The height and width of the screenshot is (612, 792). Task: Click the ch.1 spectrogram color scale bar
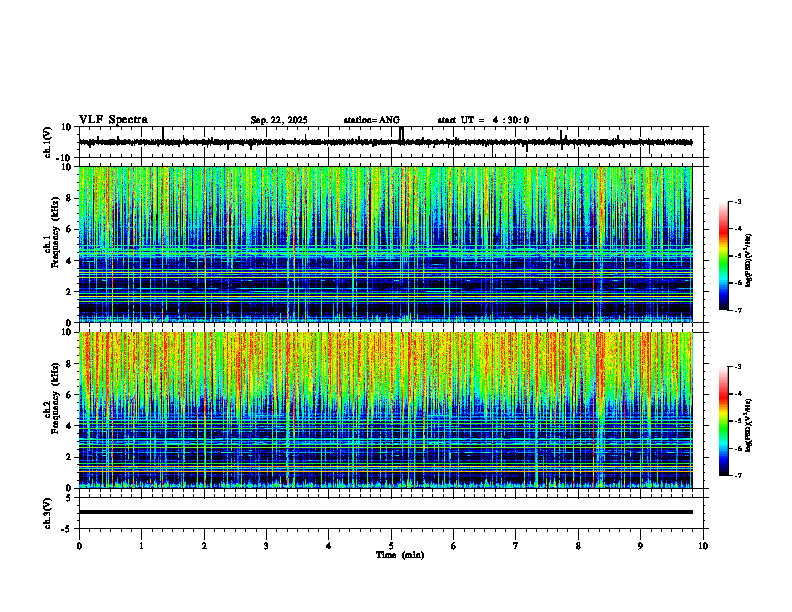(x=723, y=256)
